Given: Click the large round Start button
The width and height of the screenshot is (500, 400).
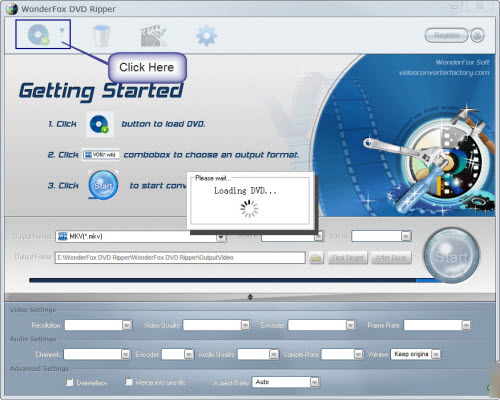Looking at the screenshot, I should [x=452, y=256].
